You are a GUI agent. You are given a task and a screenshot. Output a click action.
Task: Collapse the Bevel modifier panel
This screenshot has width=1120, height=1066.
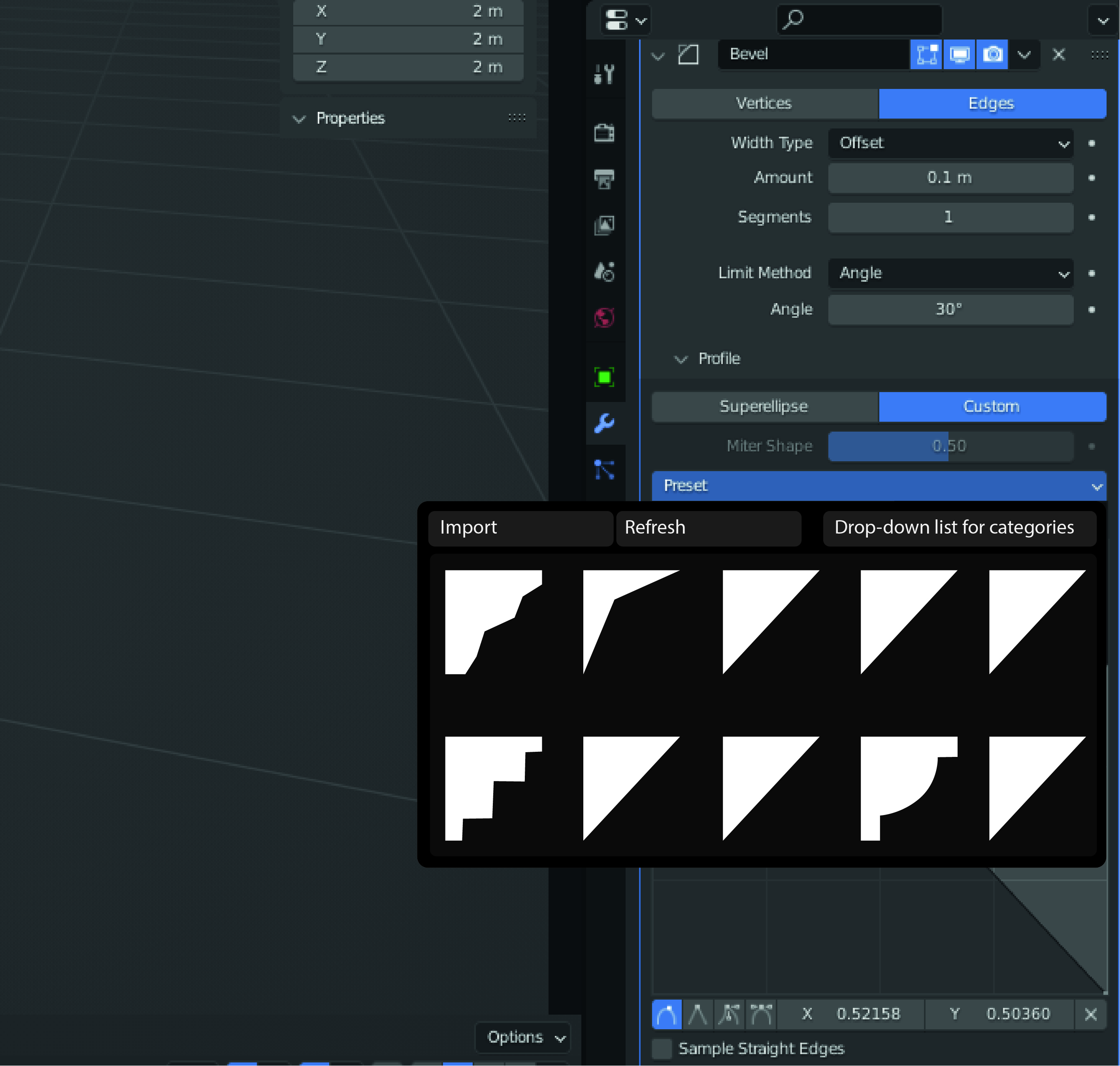coord(658,56)
